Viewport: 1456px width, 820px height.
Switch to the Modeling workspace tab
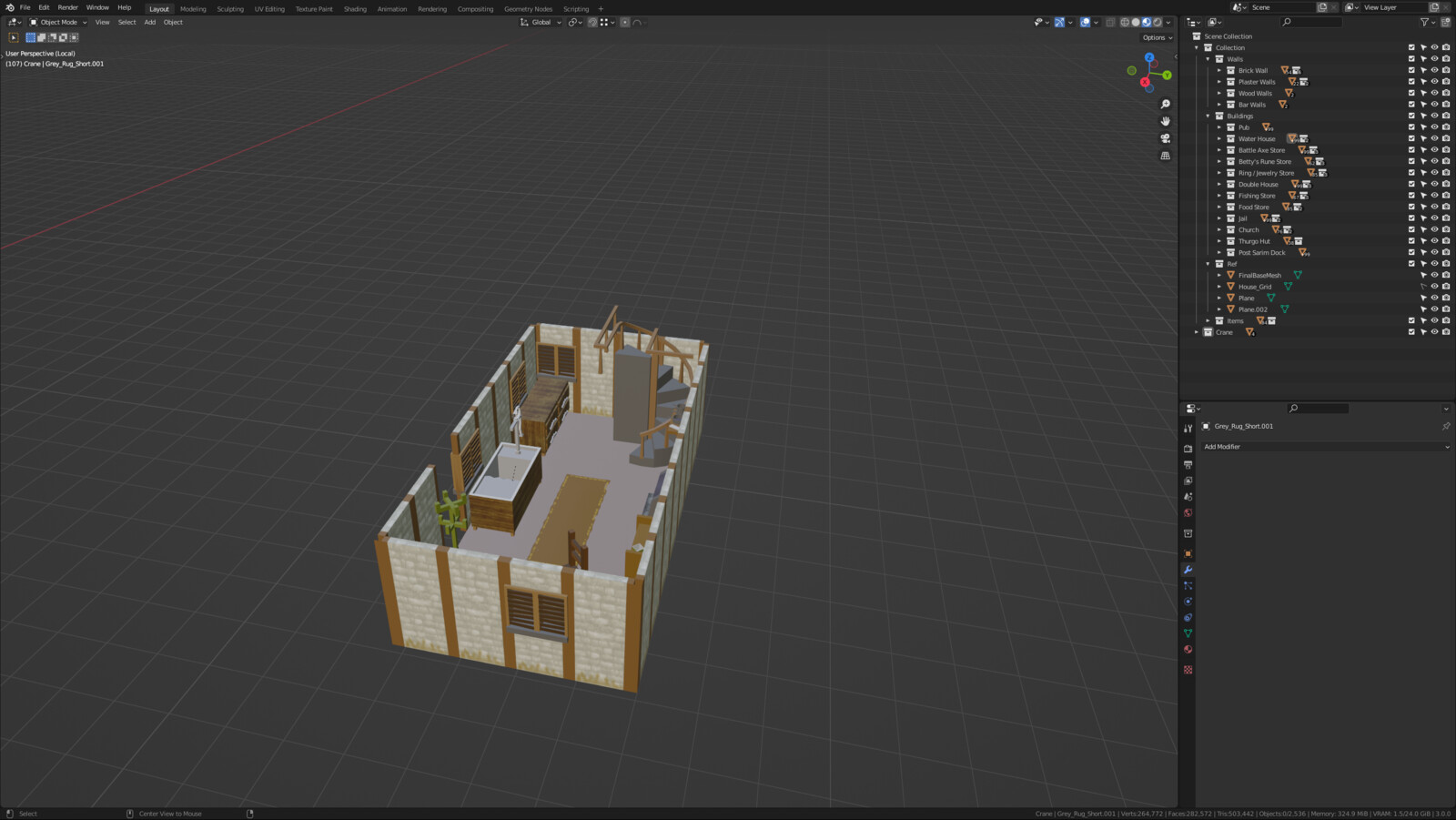click(x=193, y=9)
